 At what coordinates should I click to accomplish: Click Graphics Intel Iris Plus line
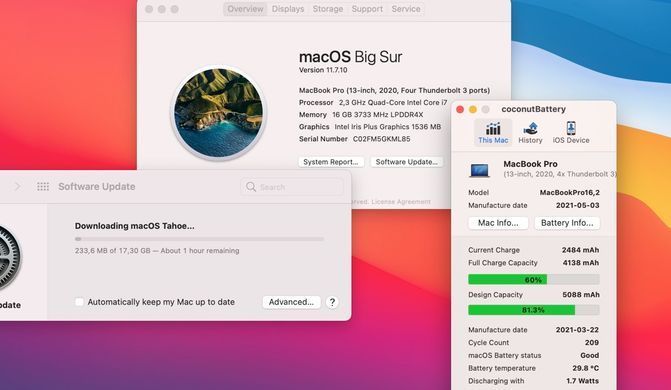tap(370, 127)
